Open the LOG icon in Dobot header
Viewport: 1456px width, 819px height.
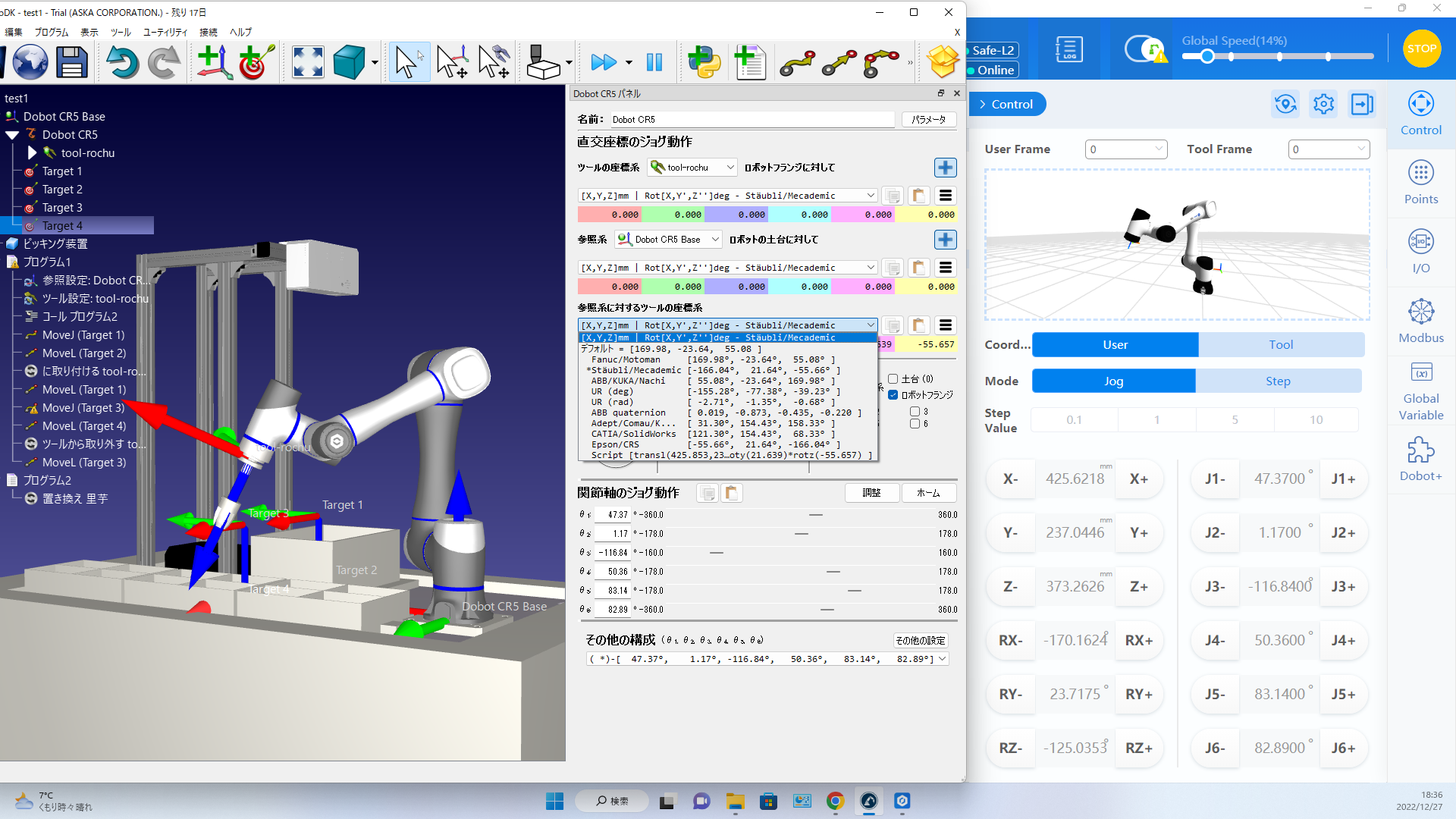(1068, 49)
